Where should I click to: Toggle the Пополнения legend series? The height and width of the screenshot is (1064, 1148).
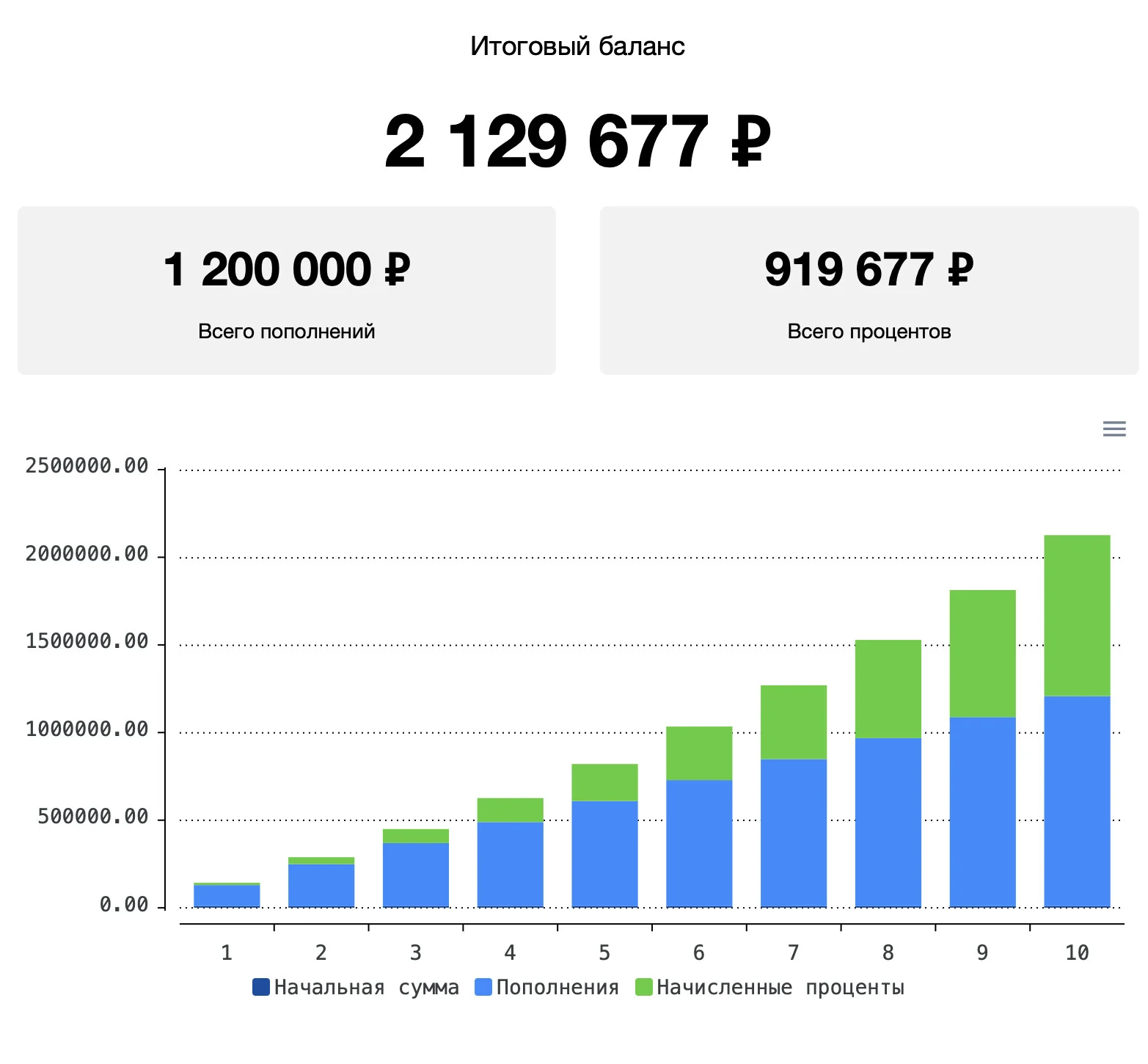[547, 988]
